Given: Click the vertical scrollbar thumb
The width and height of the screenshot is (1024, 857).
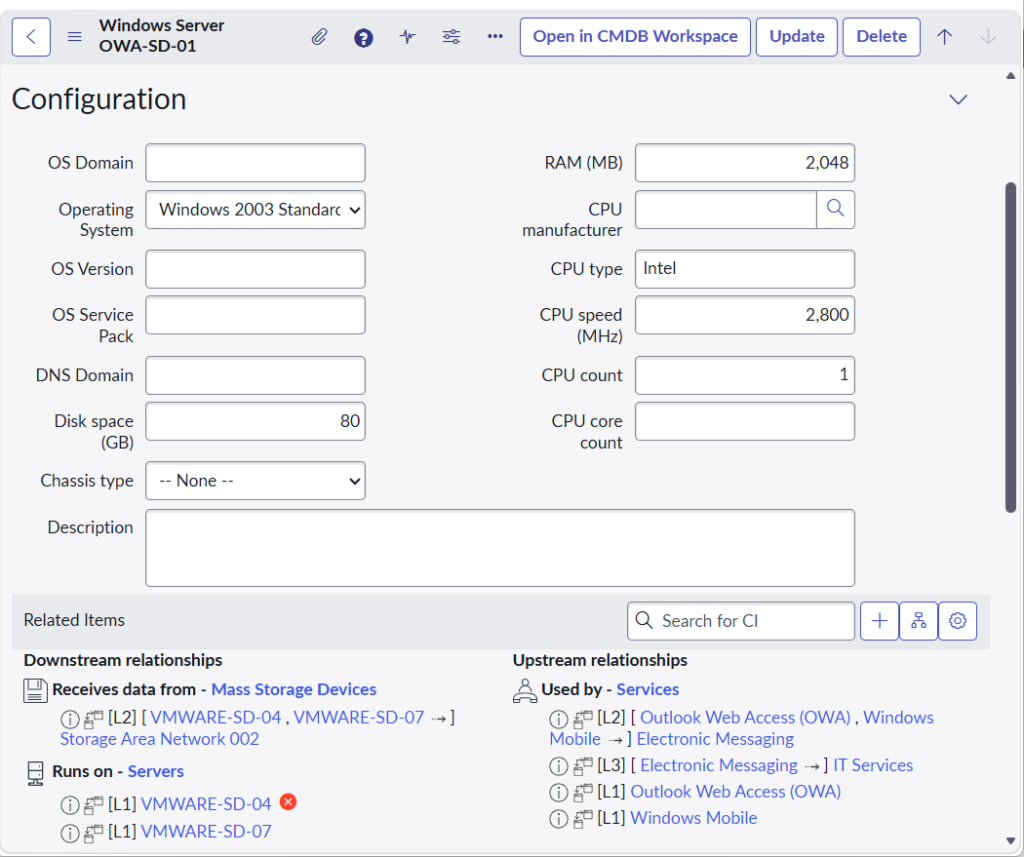Looking at the screenshot, I should point(1010,347).
